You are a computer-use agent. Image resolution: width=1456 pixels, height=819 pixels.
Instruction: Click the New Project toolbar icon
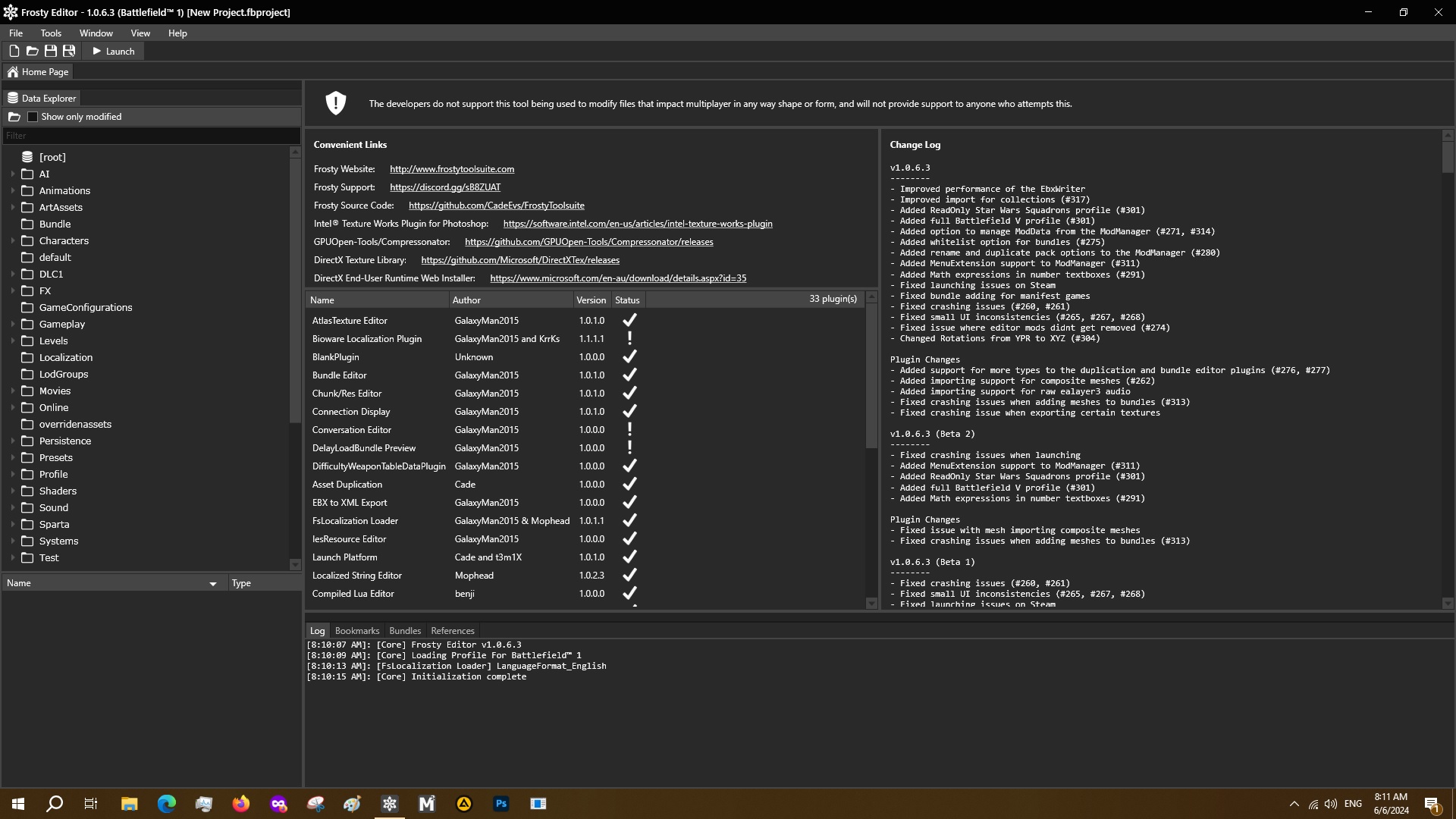(x=14, y=51)
